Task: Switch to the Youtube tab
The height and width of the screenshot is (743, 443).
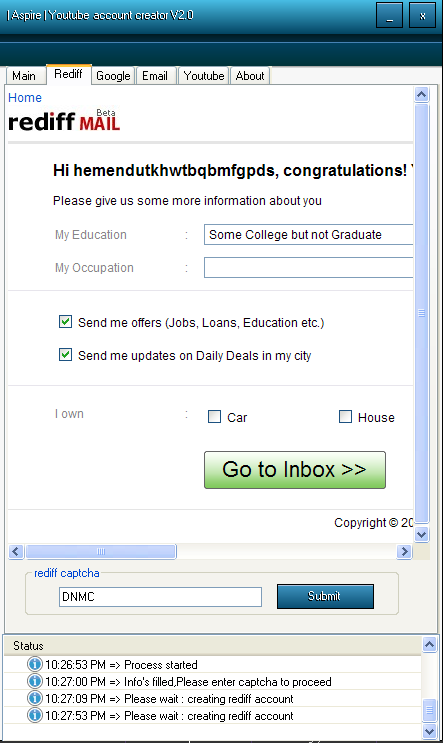Action: coord(204,76)
